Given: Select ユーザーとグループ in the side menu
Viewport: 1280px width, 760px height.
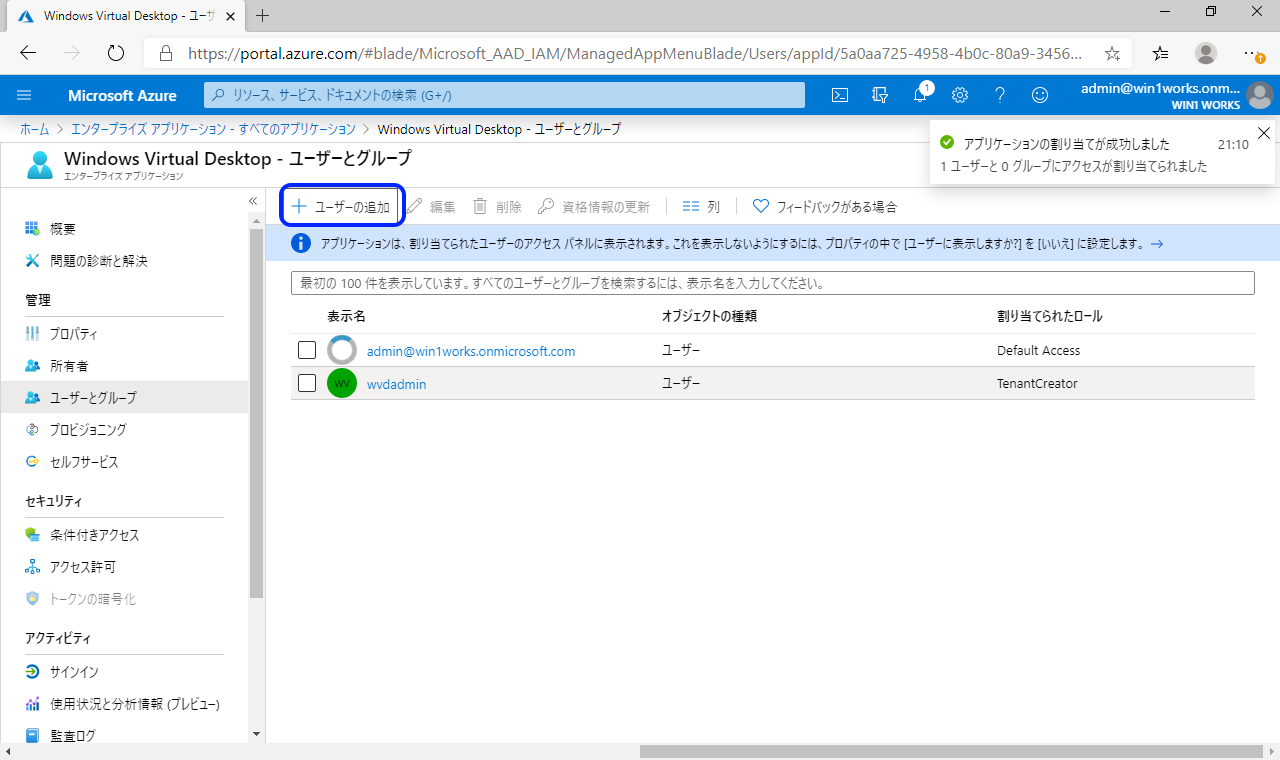Looking at the screenshot, I should (x=124, y=398).
